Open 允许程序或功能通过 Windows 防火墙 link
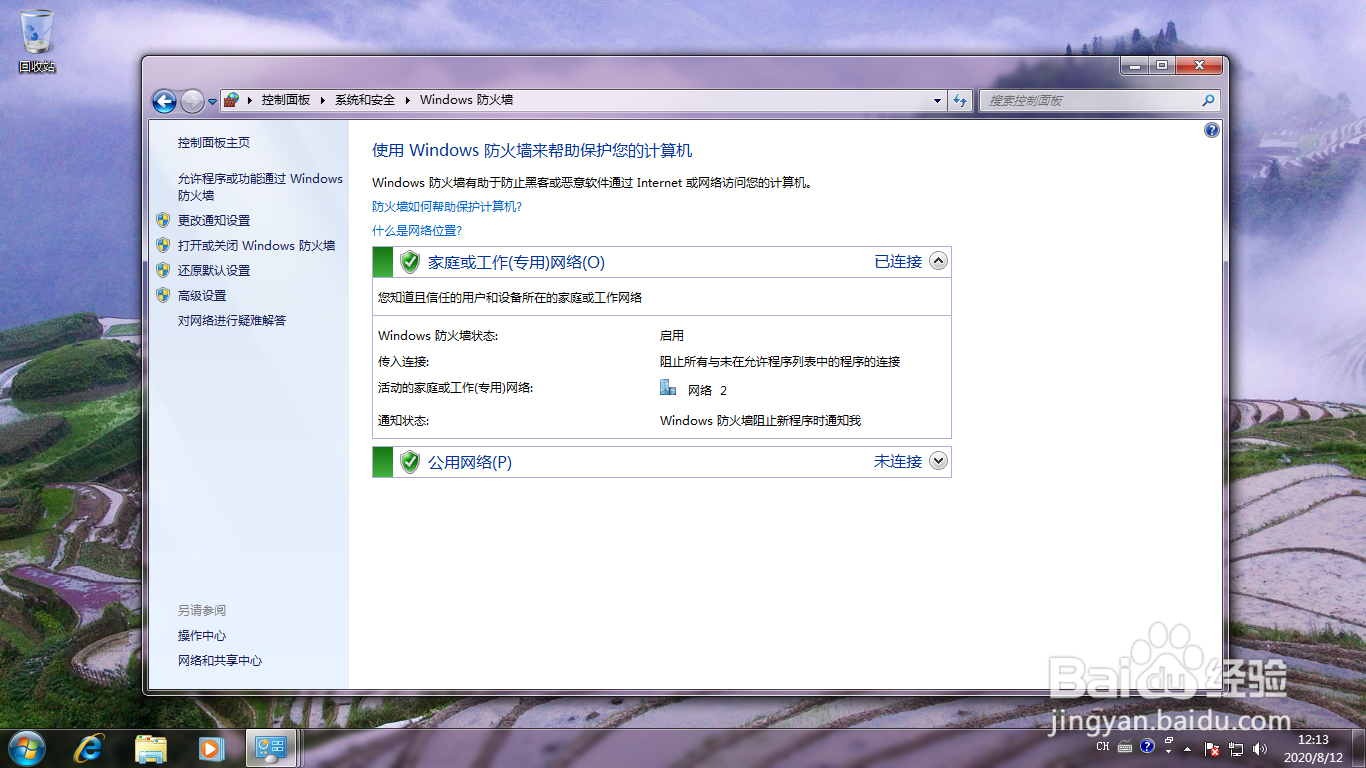 260,187
